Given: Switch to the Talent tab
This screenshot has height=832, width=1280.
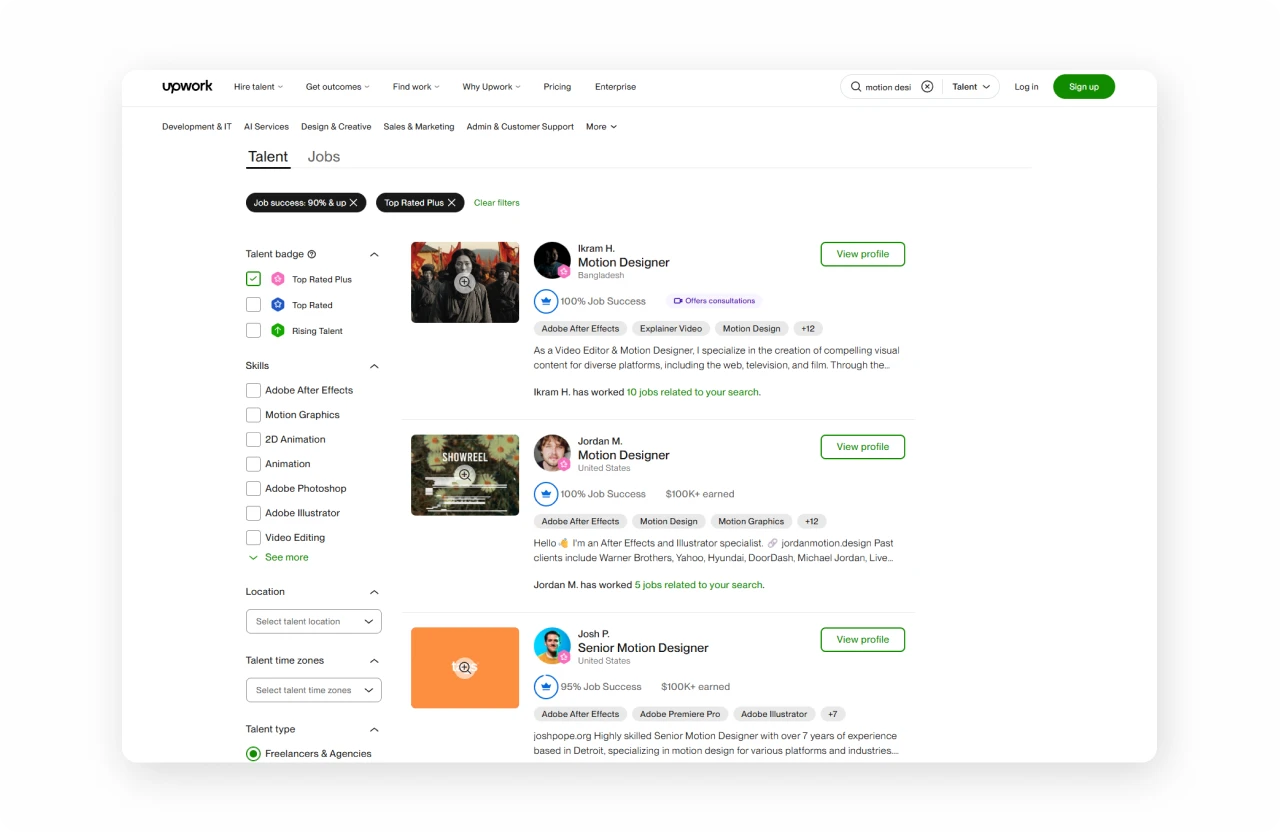Looking at the screenshot, I should click(x=268, y=157).
